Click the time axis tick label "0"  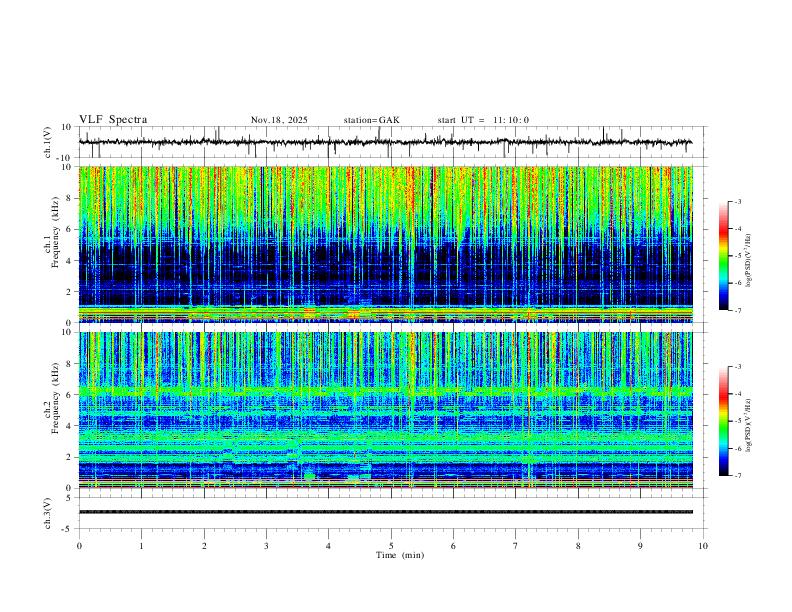click(x=79, y=546)
